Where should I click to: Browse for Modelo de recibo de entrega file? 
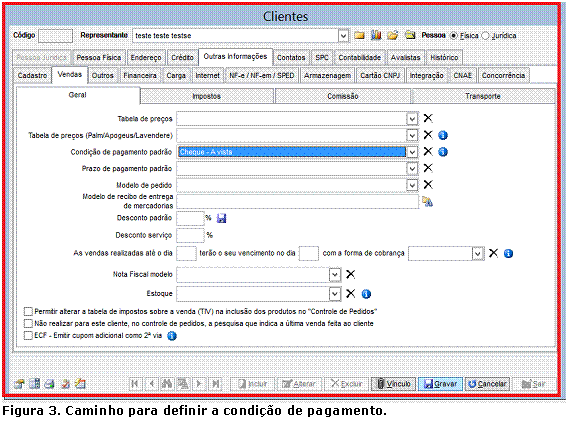coord(428,201)
